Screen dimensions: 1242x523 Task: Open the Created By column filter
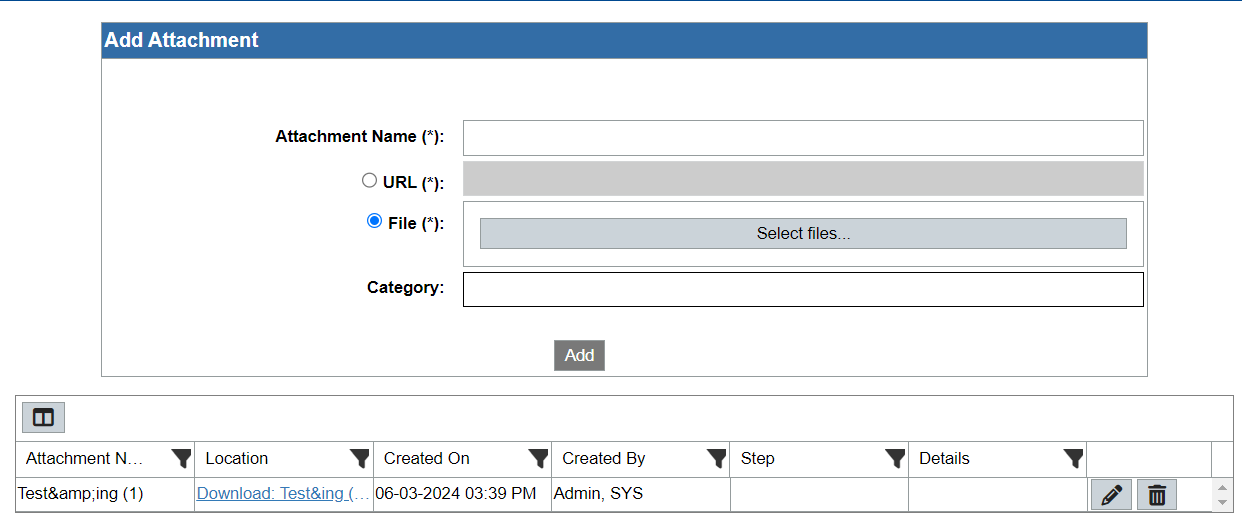click(717, 459)
